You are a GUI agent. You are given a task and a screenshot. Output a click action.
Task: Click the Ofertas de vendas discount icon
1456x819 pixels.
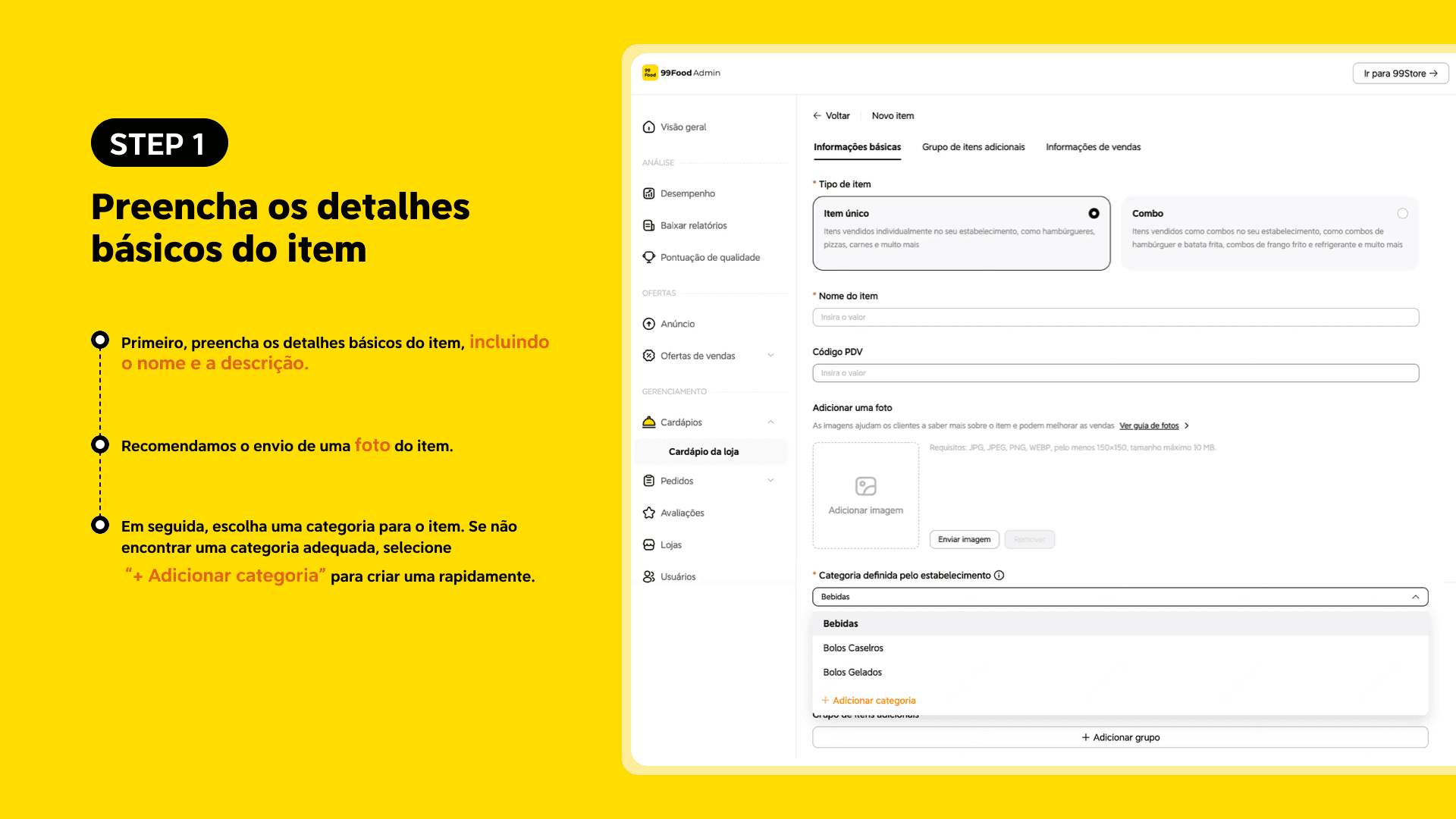click(x=649, y=356)
